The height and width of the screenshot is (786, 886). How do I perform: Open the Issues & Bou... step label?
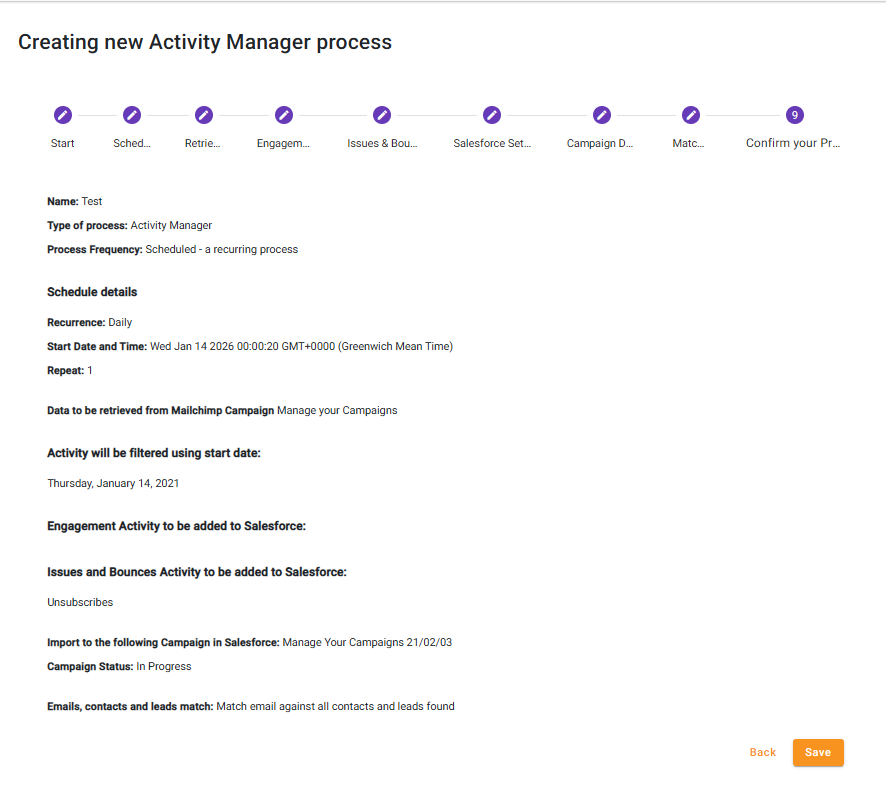(x=382, y=143)
